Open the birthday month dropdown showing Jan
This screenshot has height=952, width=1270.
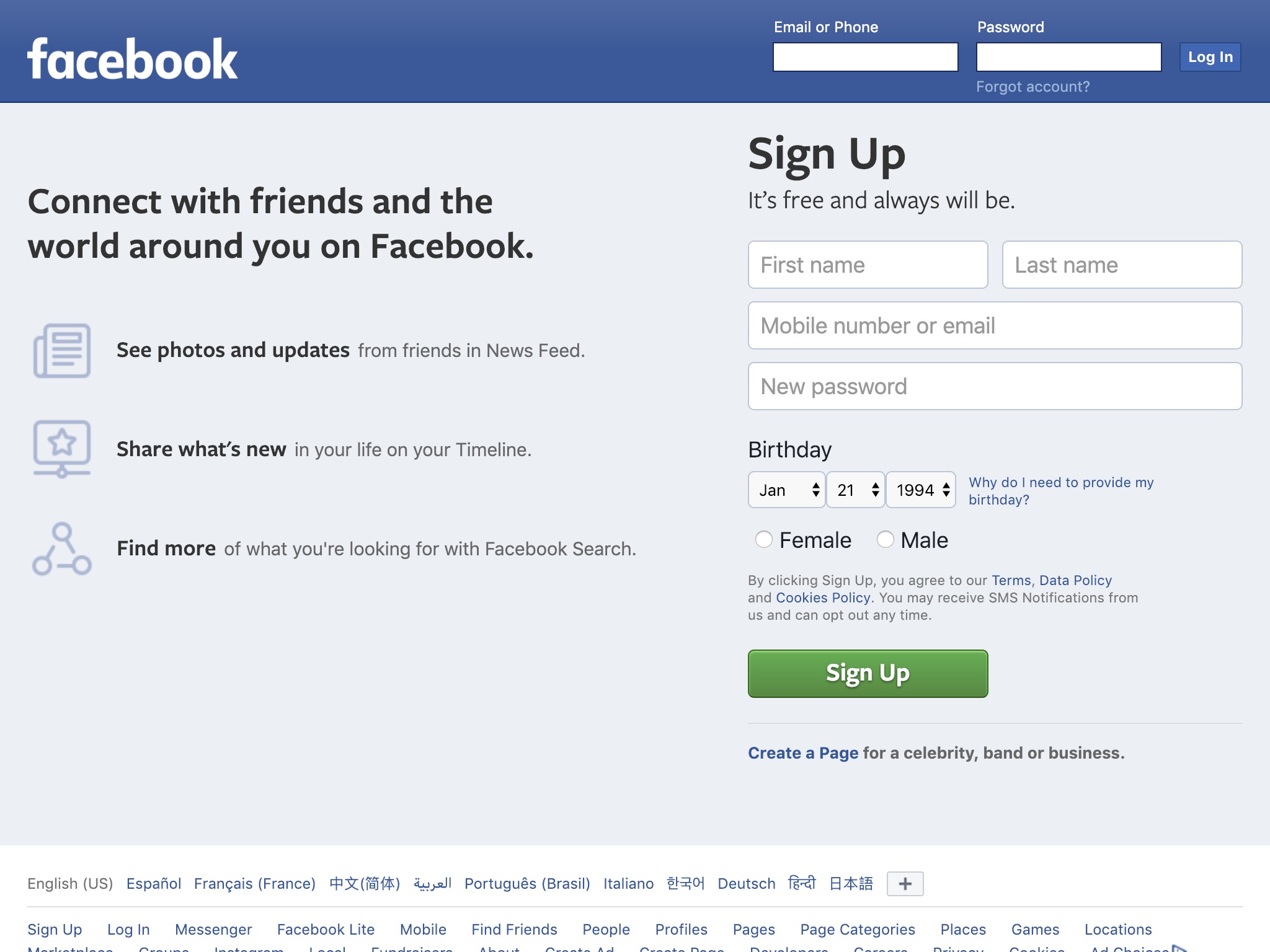[x=786, y=490]
